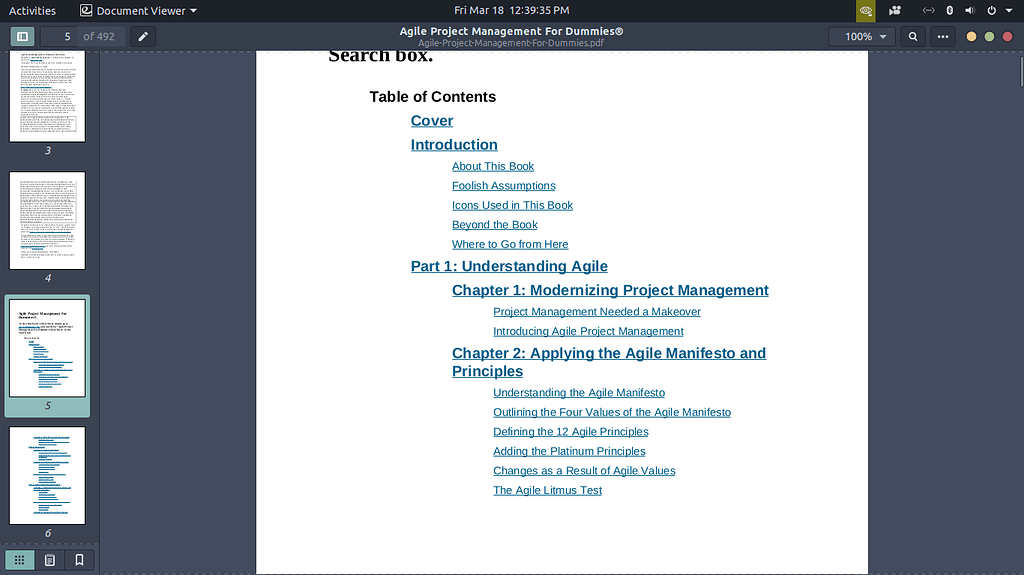This screenshot has width=1024, height=575.
Task: Go to Defining the 12 Agile Principles
Action: [571, 432]
